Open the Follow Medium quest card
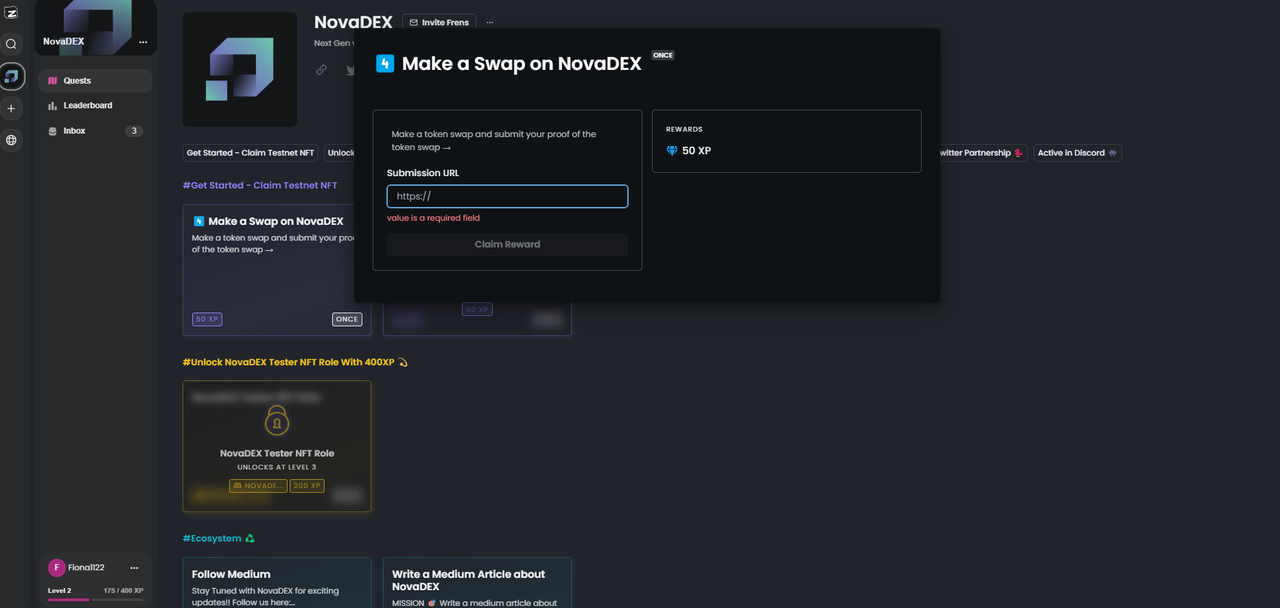 pyautogui.click(x=277, y=583)
